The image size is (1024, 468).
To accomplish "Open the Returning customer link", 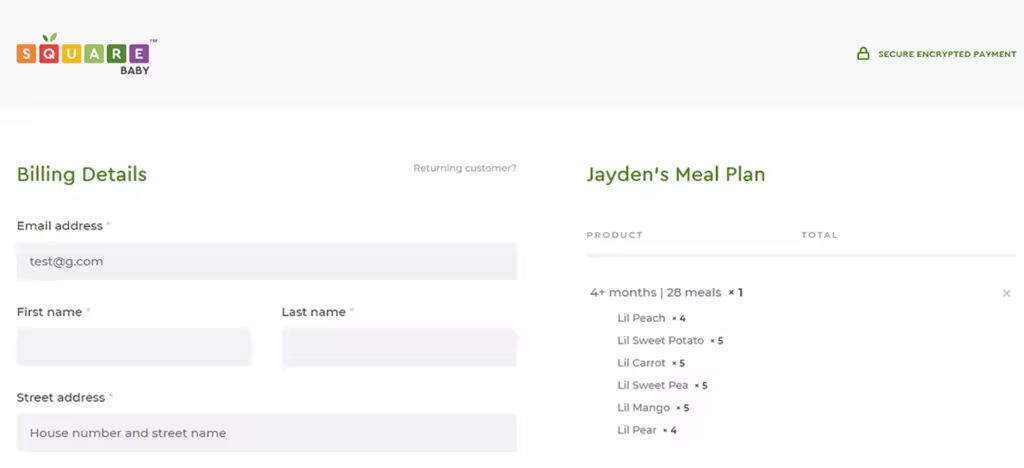I will (464, 168).
